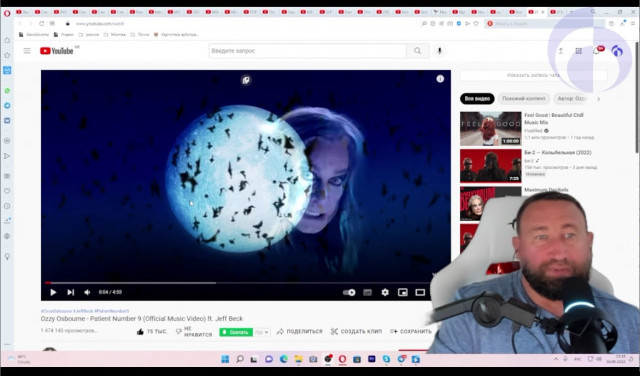The height and width of the screenshot is (376, 640).
Task: Toggle the autoplay switch
Action: (x=349, y=292)
